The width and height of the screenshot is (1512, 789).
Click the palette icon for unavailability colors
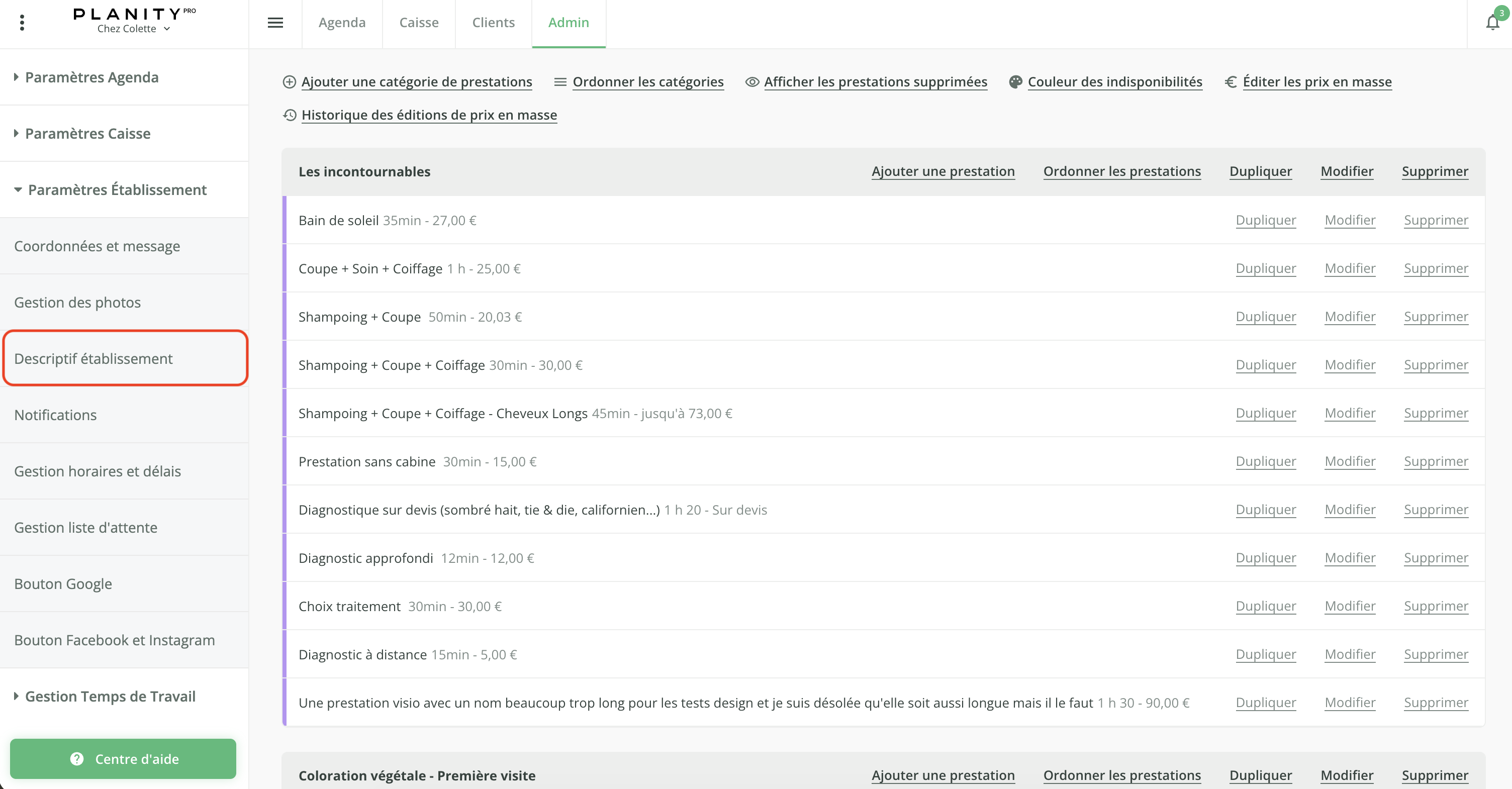pyautogui.click(x=1015, y=82)
